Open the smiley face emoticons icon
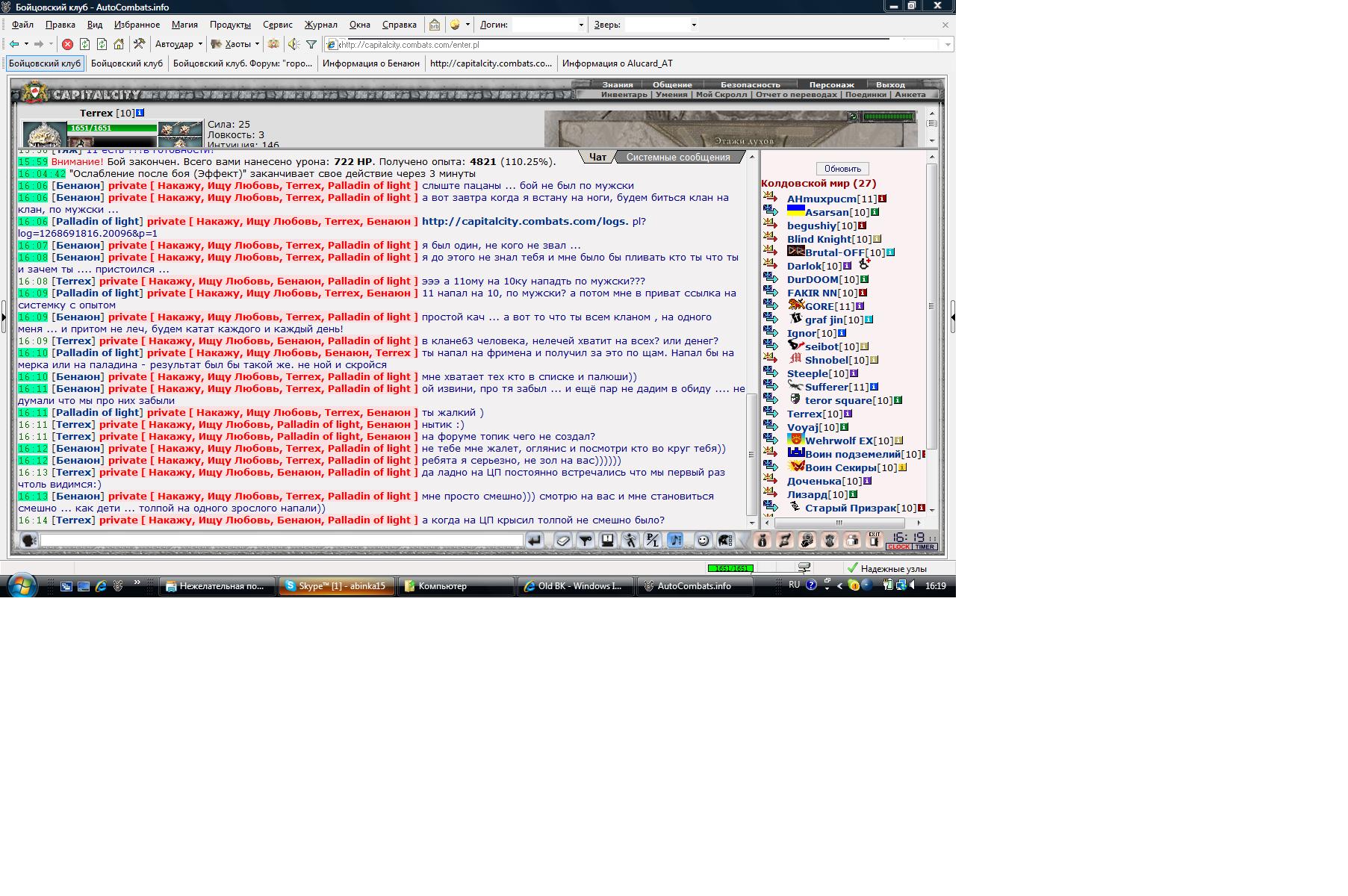Viewport: 1348px width, 896px height. tap(703, 541)
